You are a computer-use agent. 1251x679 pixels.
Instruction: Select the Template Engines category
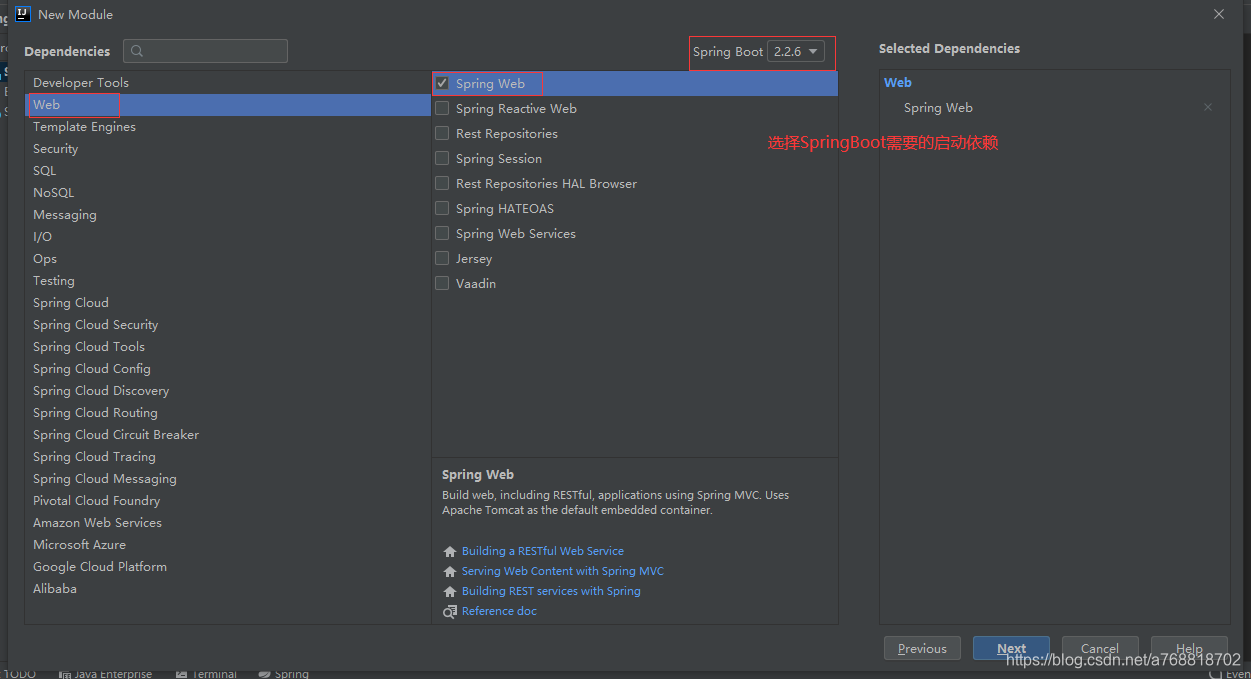tap(228, 127)
